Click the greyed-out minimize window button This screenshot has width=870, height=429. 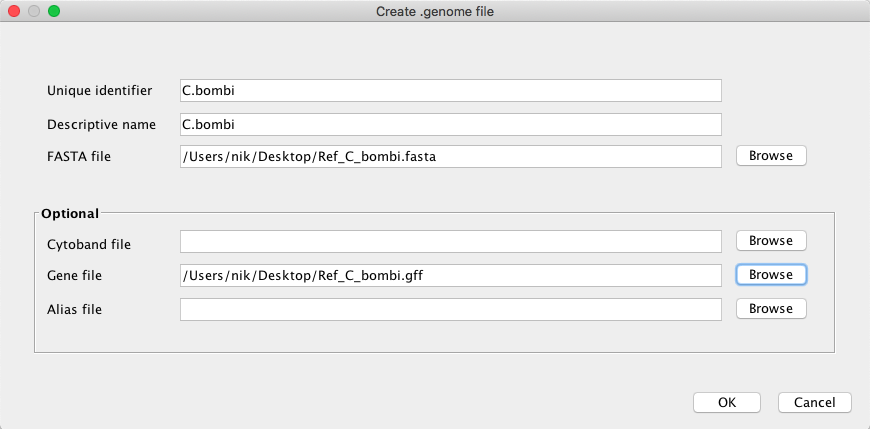point(34,11)
